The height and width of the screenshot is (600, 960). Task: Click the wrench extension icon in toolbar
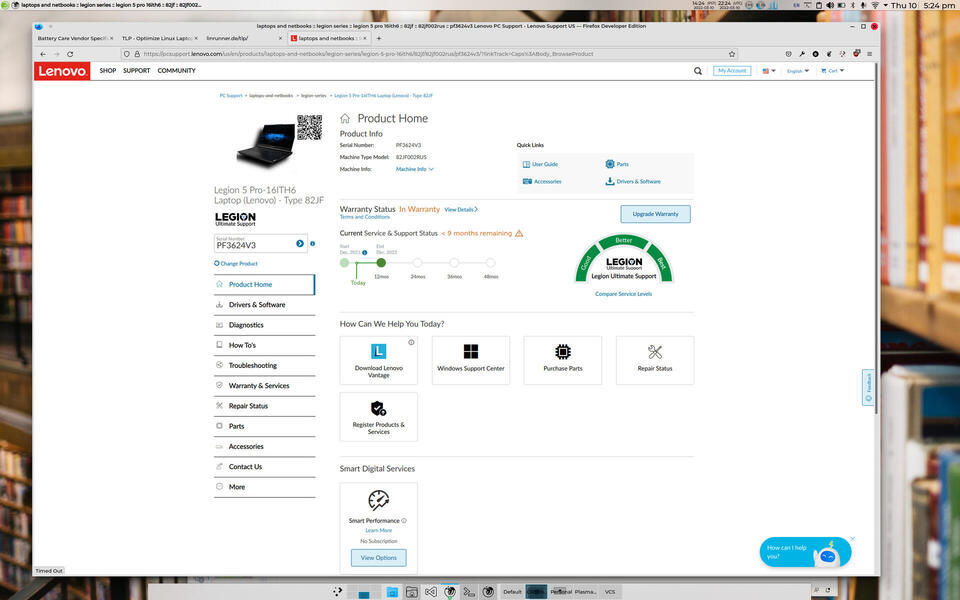pyautogui.click(x=802, y=54)
